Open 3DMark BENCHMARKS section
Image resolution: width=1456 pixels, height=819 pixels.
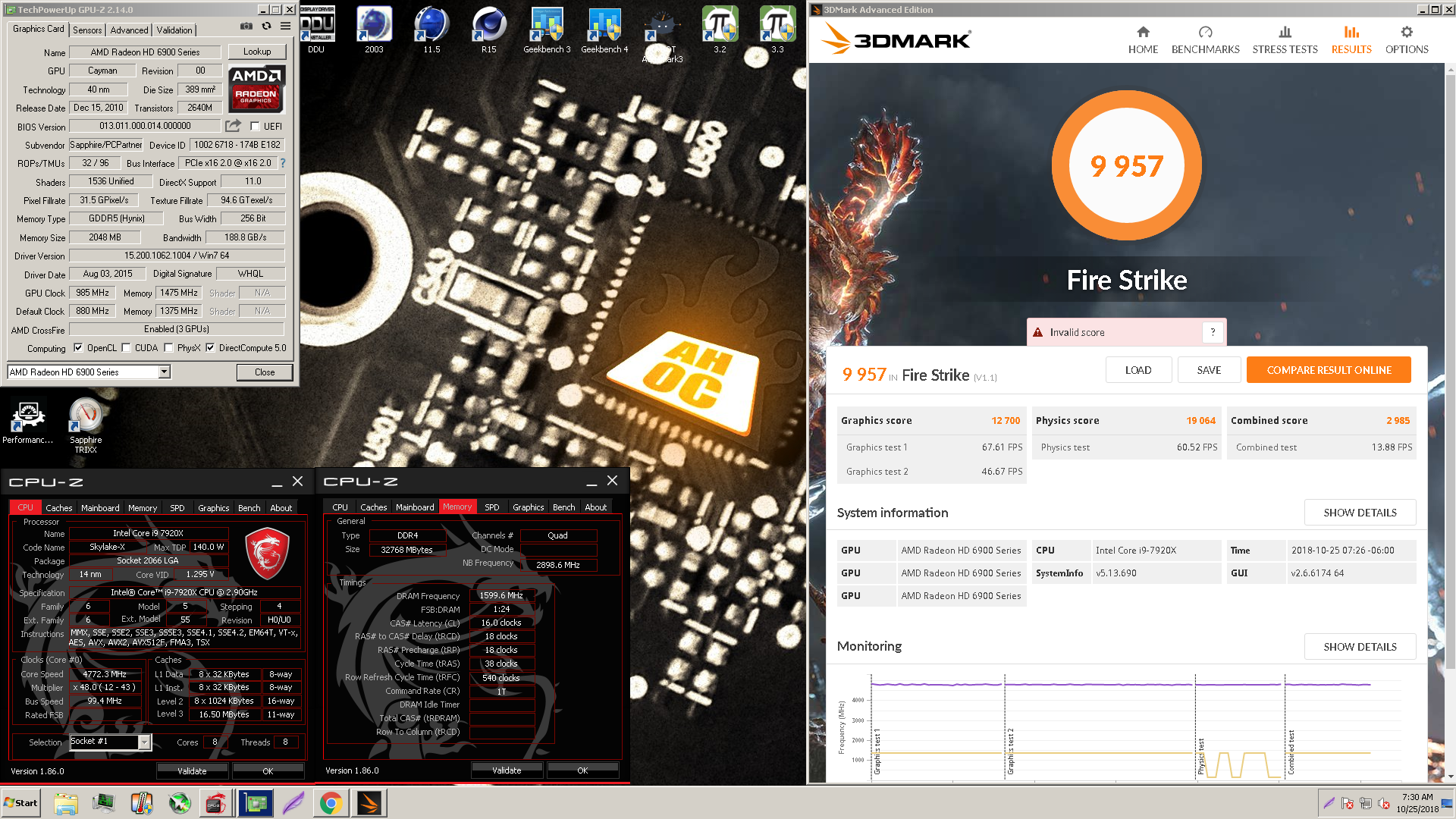tap(1205, 40)
